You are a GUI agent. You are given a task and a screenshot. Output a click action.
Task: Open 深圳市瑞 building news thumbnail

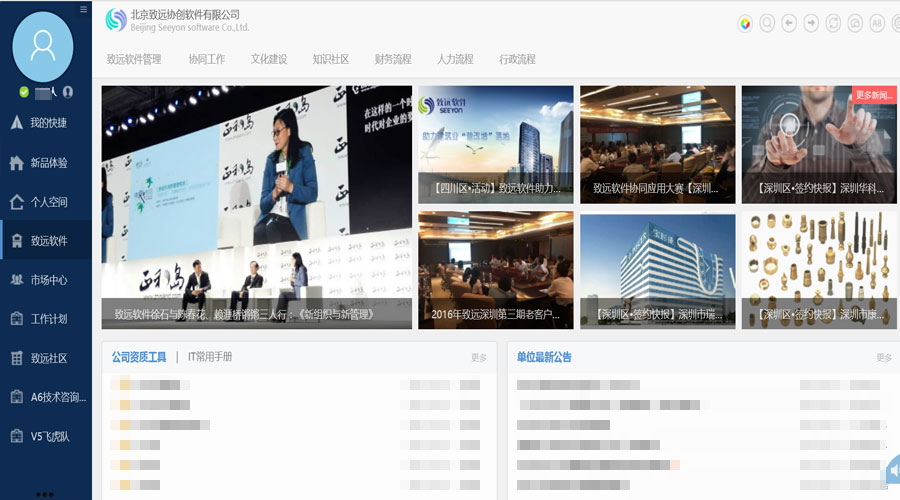point(657,271)
